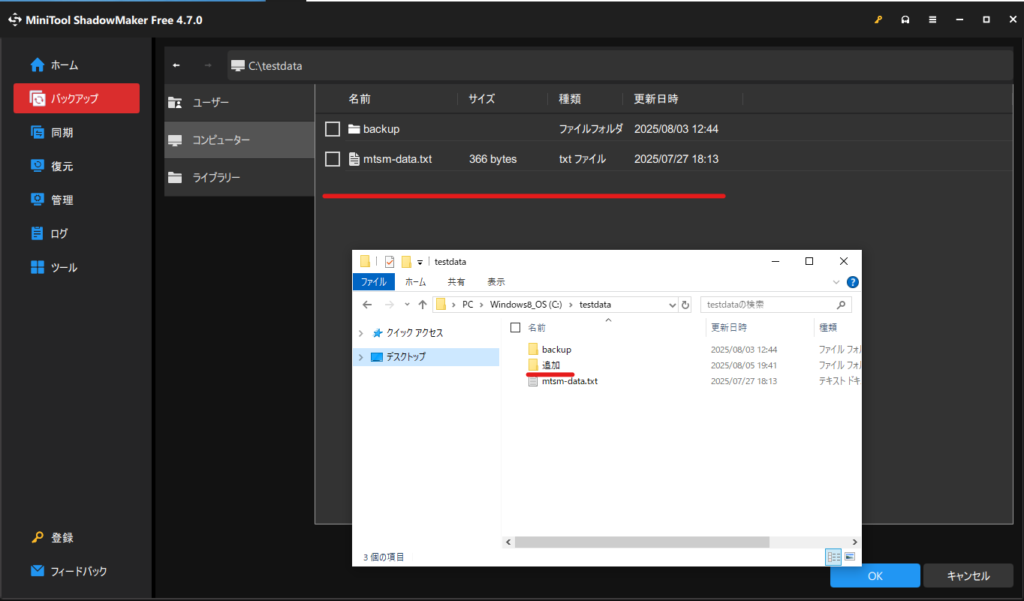Open the ツール tools page

[54, 267]
